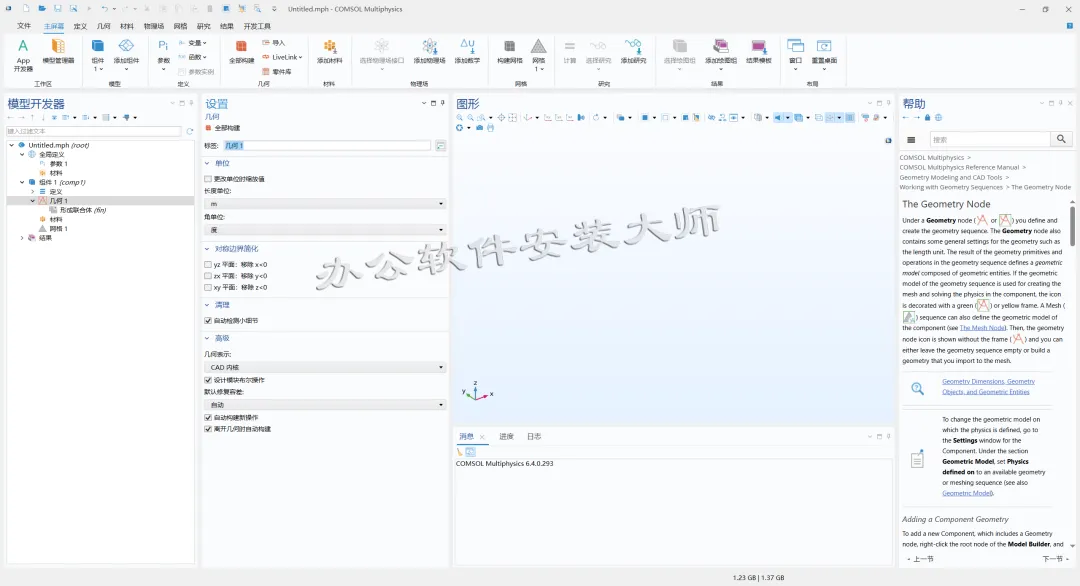
Task: Switch to the 物理场 ribbon tab
Action: click(154, 26)
